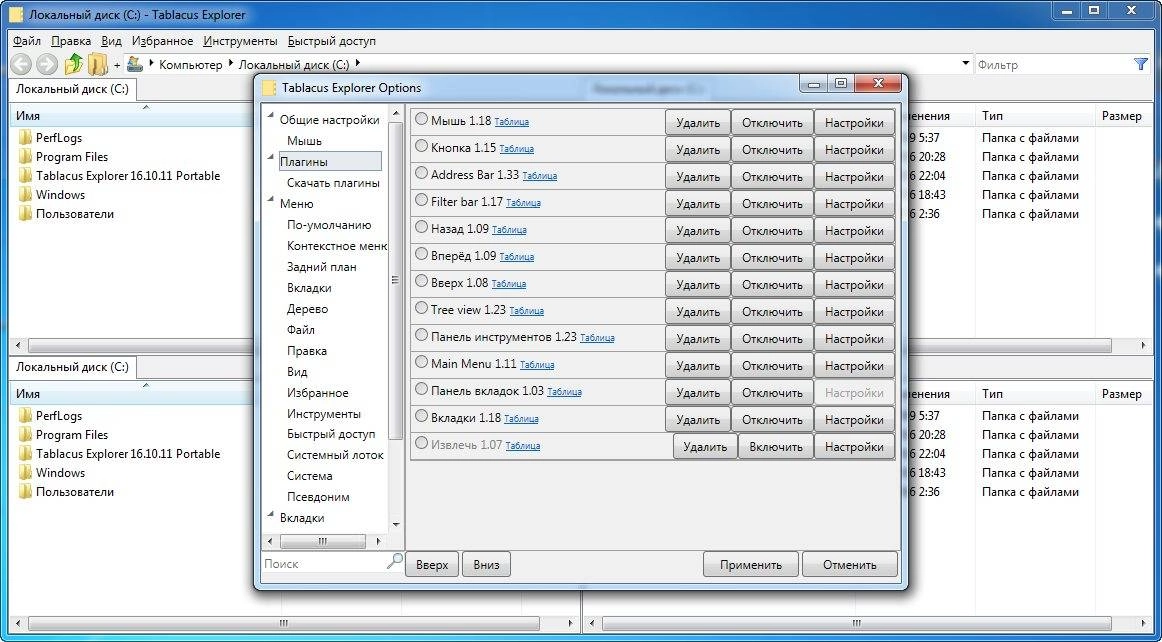This screenshot has height=642, width=1162.
Task: Collapse the bottom Вкладки tree node arrow
Action: 271,514
